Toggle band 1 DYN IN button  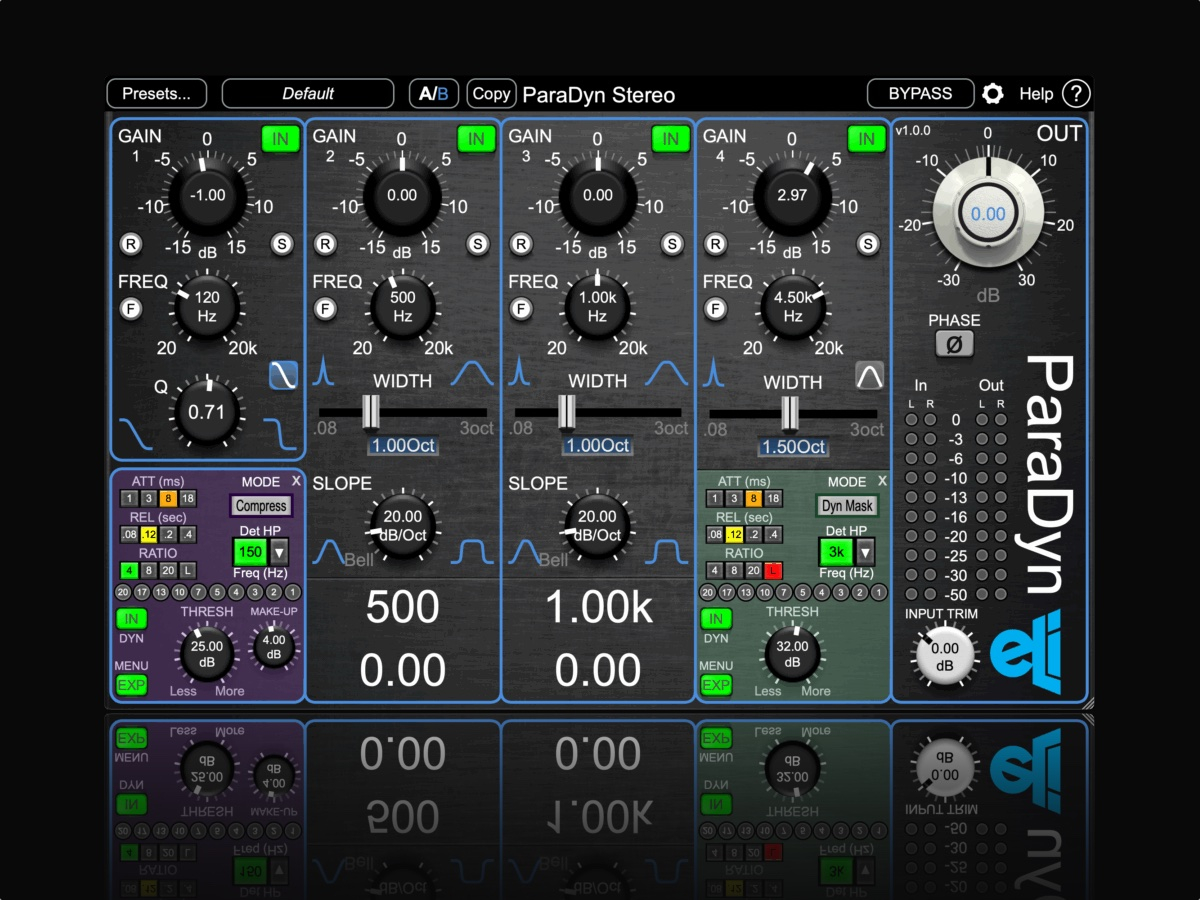pyautogui.click(x=131, y=619)
